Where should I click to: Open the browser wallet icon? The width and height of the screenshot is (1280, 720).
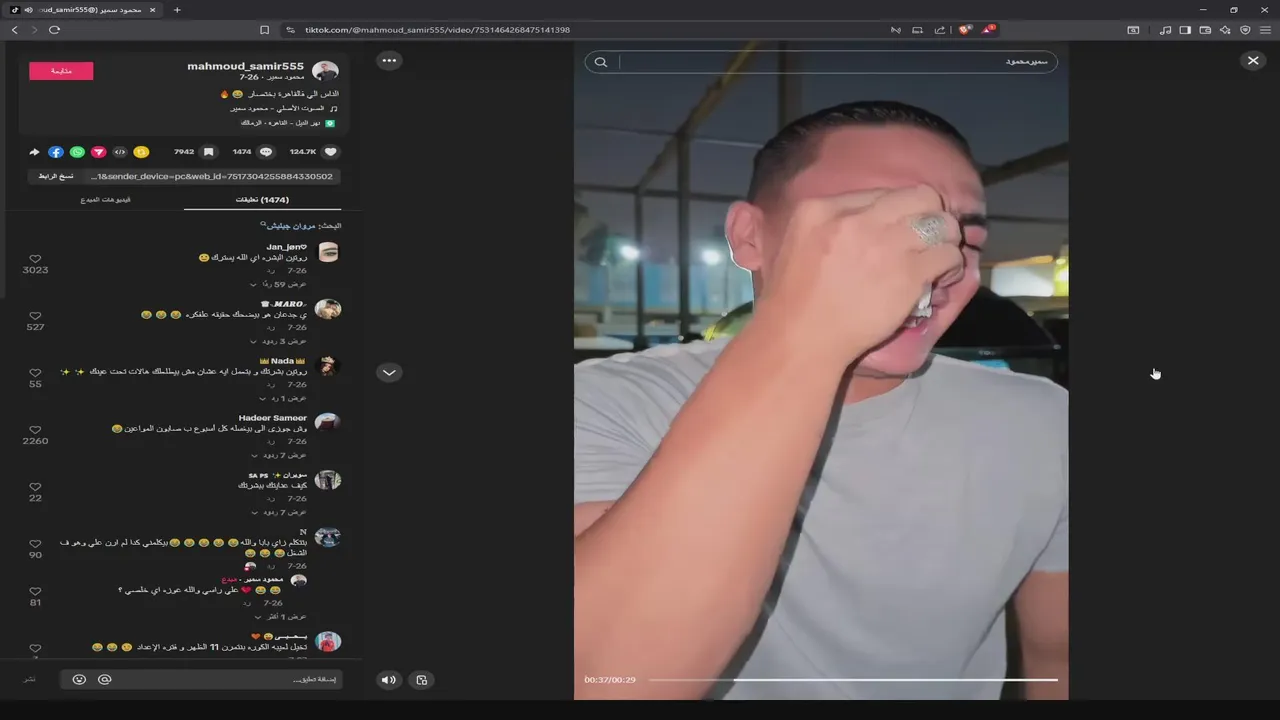1205,30
